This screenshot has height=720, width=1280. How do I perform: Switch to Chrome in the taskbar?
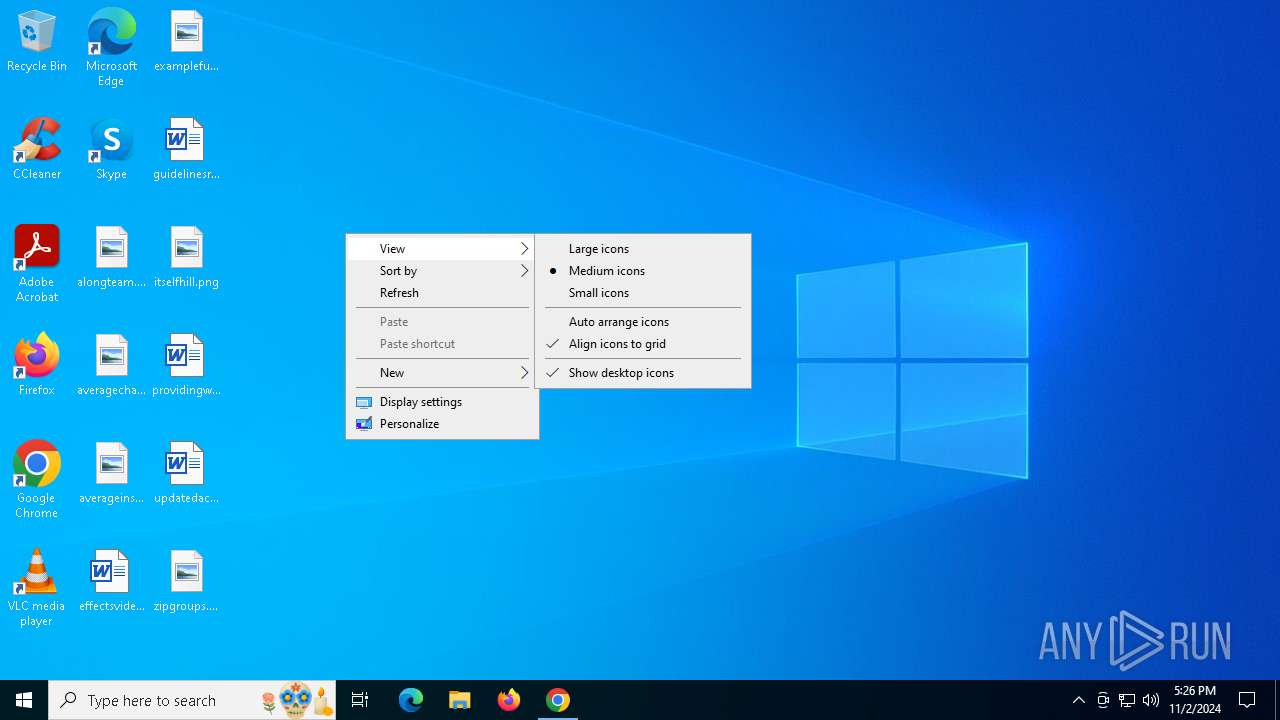coord(558,700)
